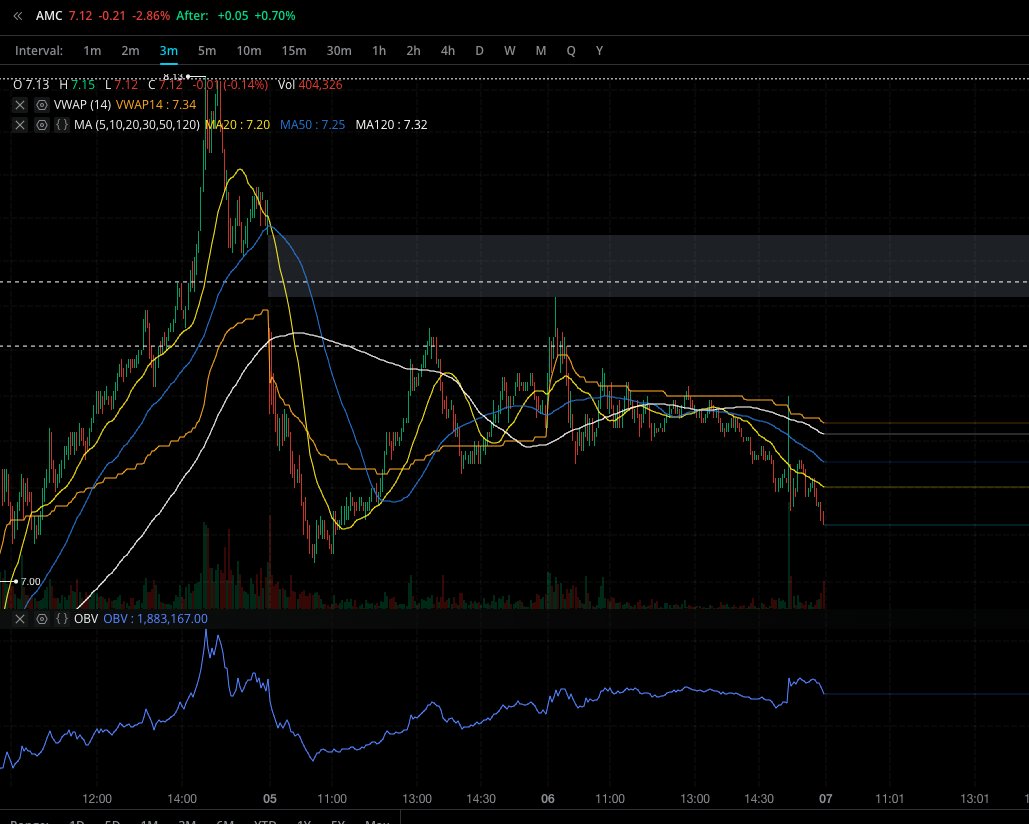The image size is (1029, 824).
Task: Select the gray shaded rectangle zone drawing
Action: (648, 266)
